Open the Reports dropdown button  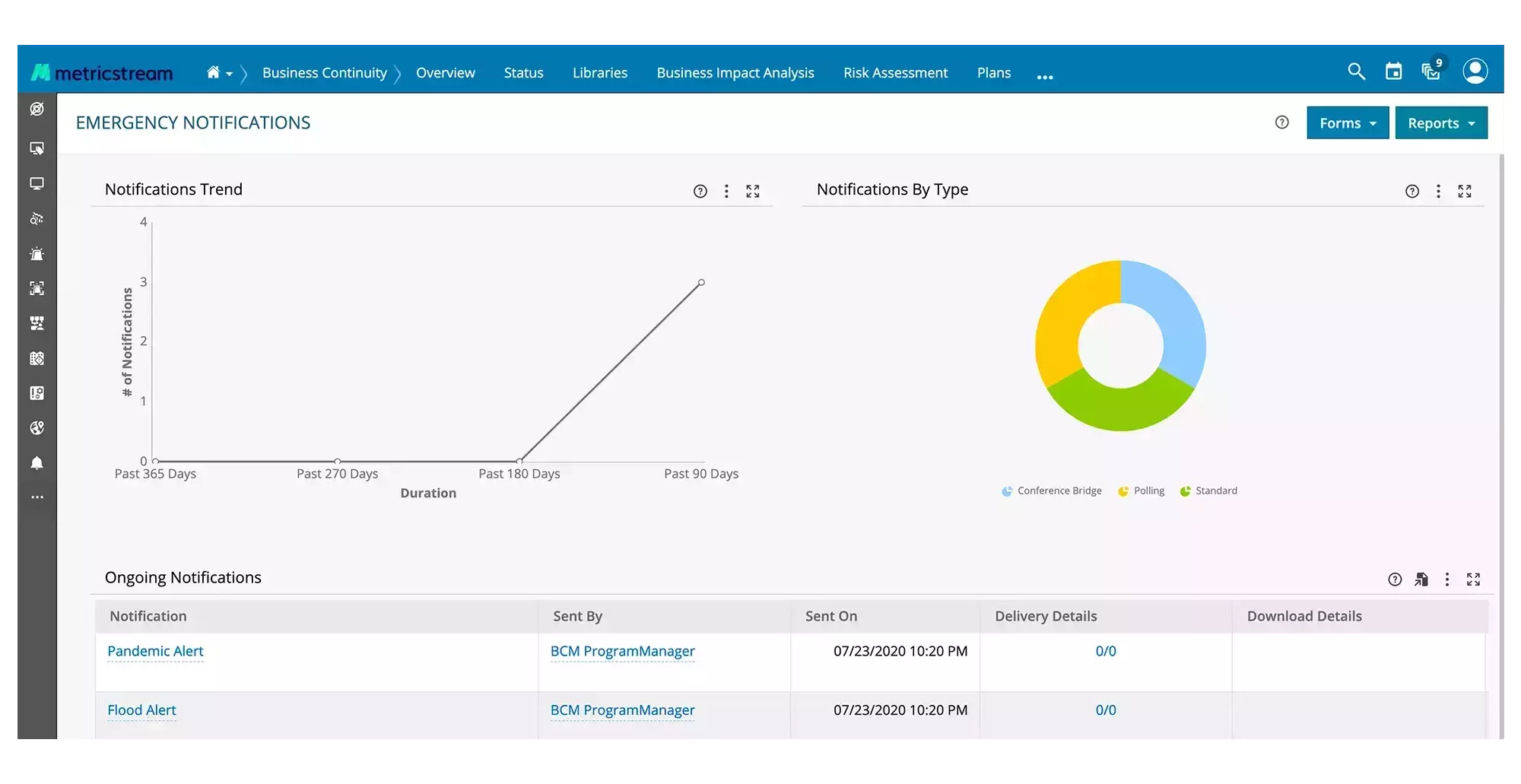(x=1441, y=123)
